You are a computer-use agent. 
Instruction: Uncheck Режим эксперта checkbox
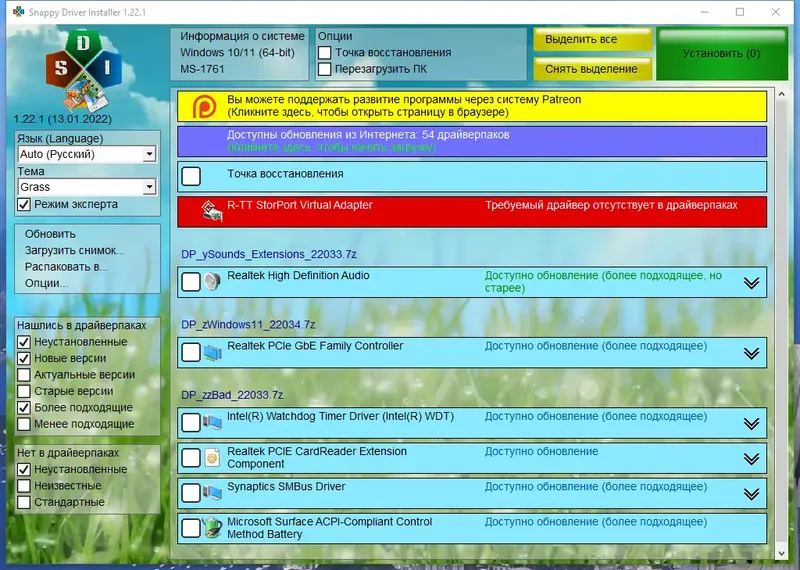pos(23,205)
